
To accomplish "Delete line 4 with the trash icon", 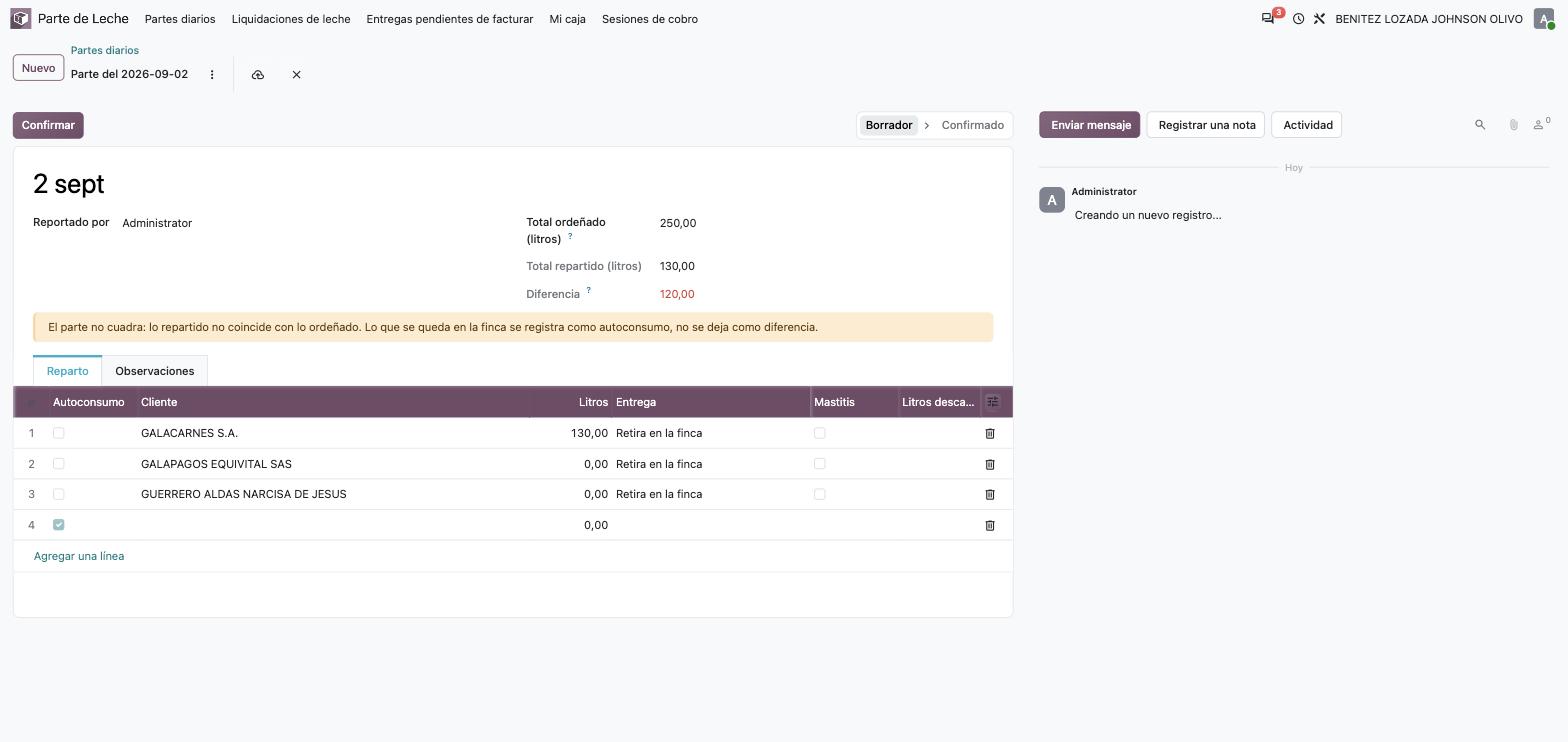I will [x=990, y=525].
